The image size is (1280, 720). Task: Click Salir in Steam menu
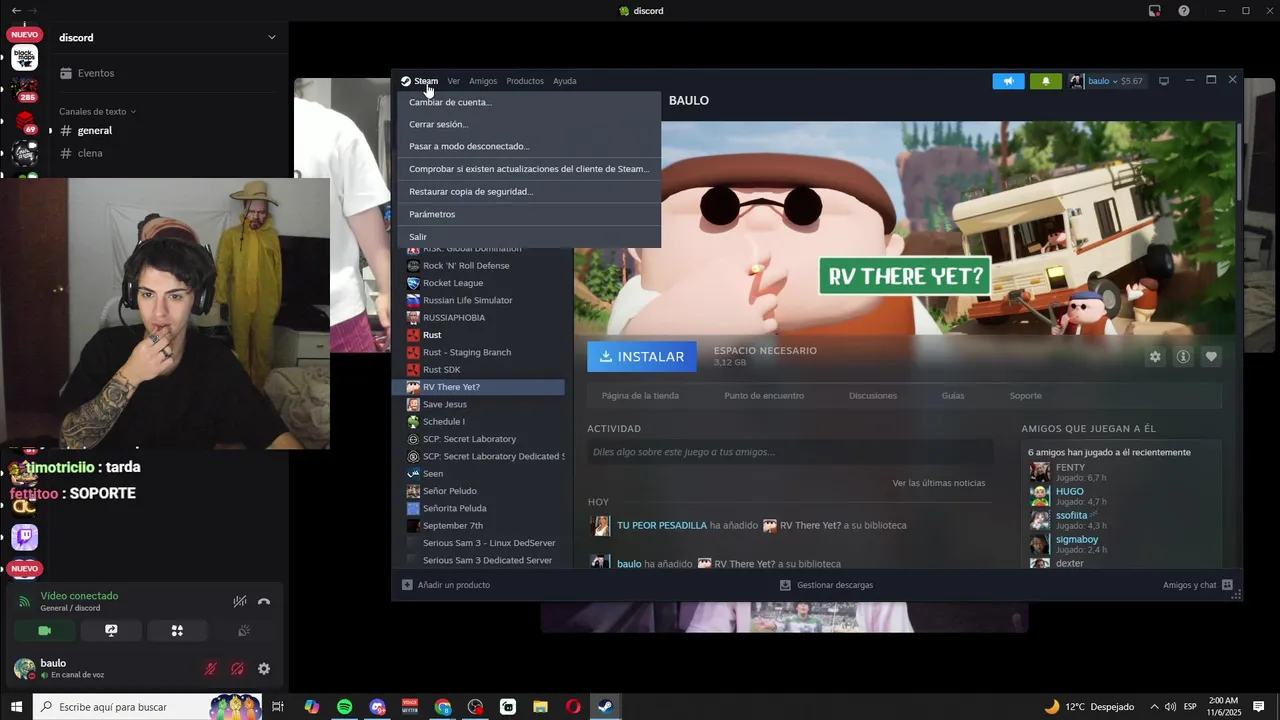click(x=529, y=237)
